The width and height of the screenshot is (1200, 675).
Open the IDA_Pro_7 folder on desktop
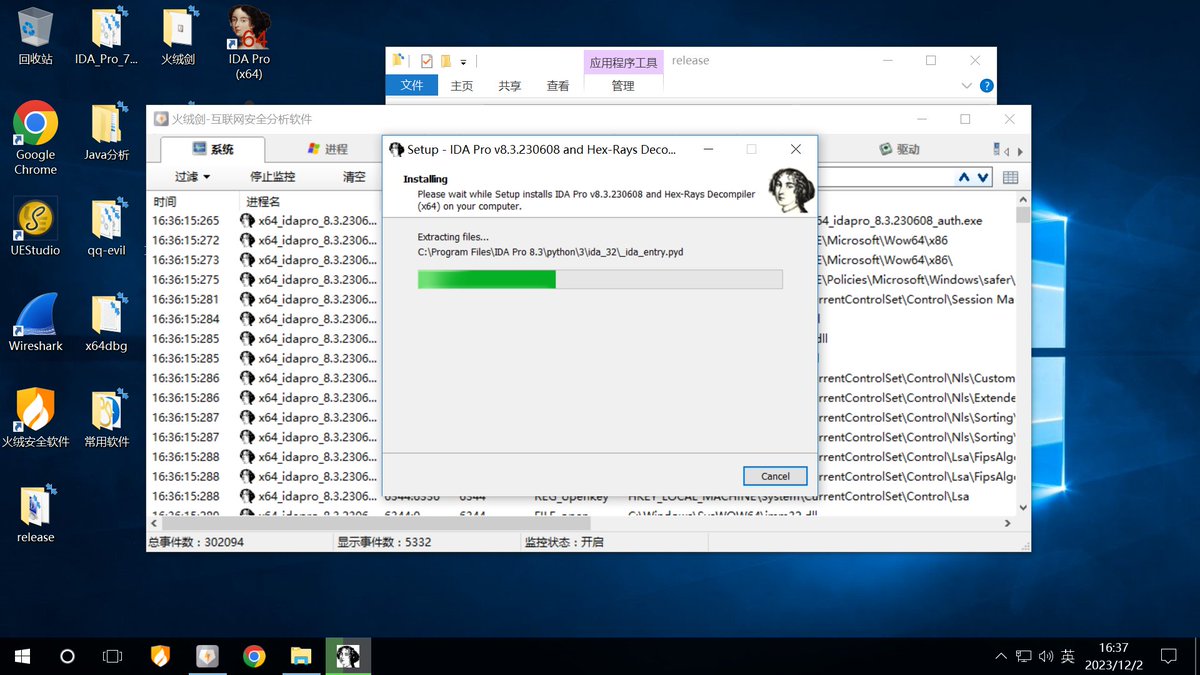tap(106, 37)
